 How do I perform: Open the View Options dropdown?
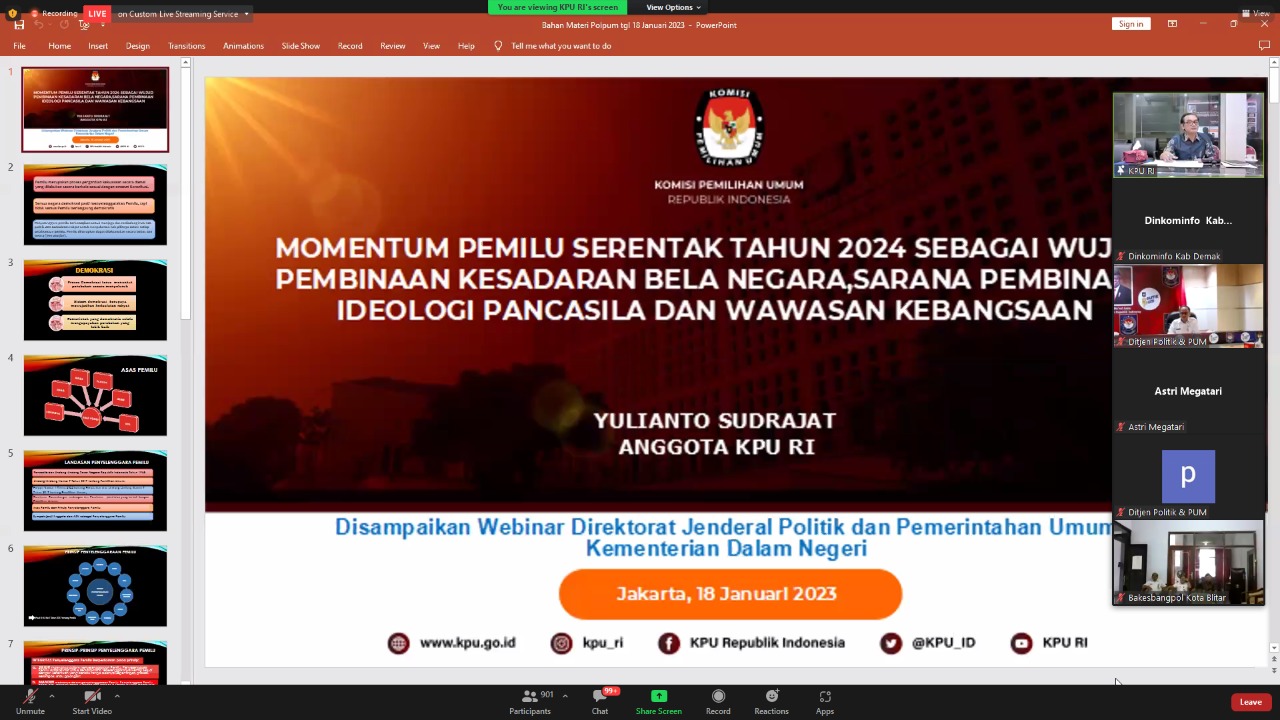(x=673, y=7)
